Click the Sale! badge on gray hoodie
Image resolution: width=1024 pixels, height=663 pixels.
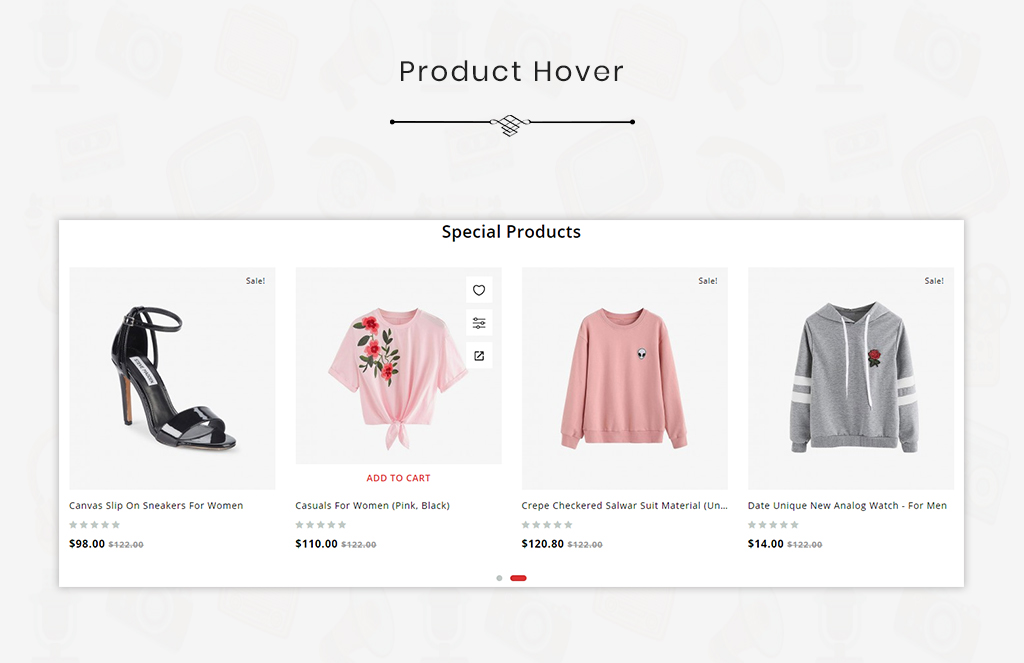[934, 281]
